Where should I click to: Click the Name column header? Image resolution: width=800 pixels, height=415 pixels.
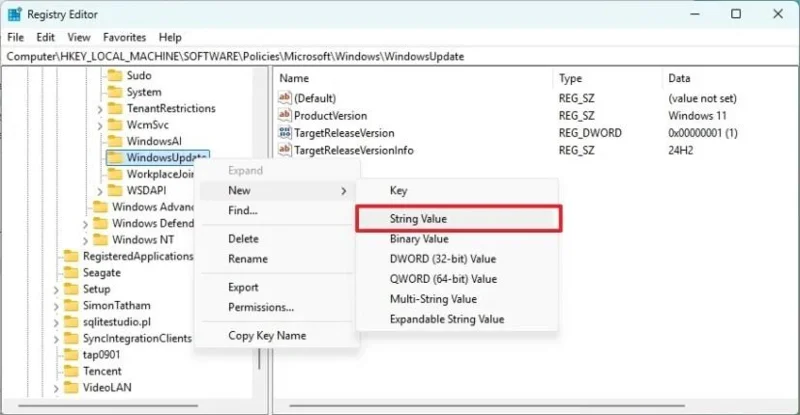414,78
